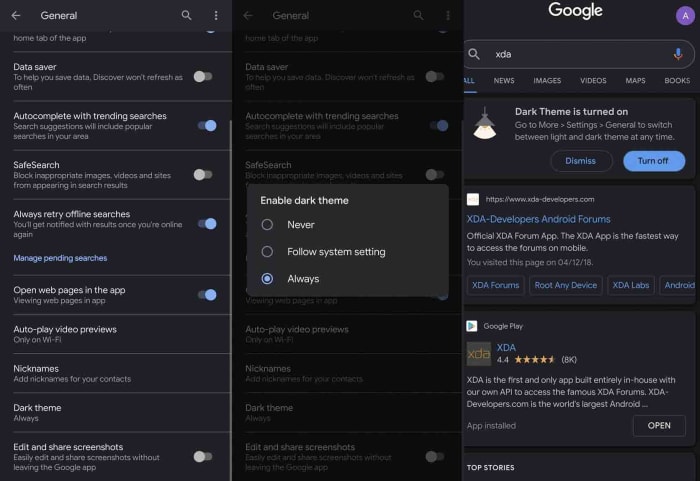Turn off dark theme via the card button
700x481 pixels.
point(654,161)
